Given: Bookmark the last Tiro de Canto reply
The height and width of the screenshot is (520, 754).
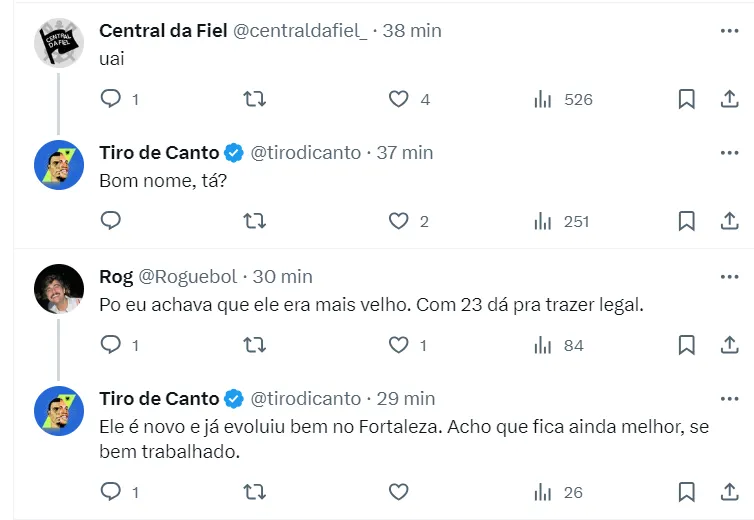Looking at the screenshot, I should [687, 492].
